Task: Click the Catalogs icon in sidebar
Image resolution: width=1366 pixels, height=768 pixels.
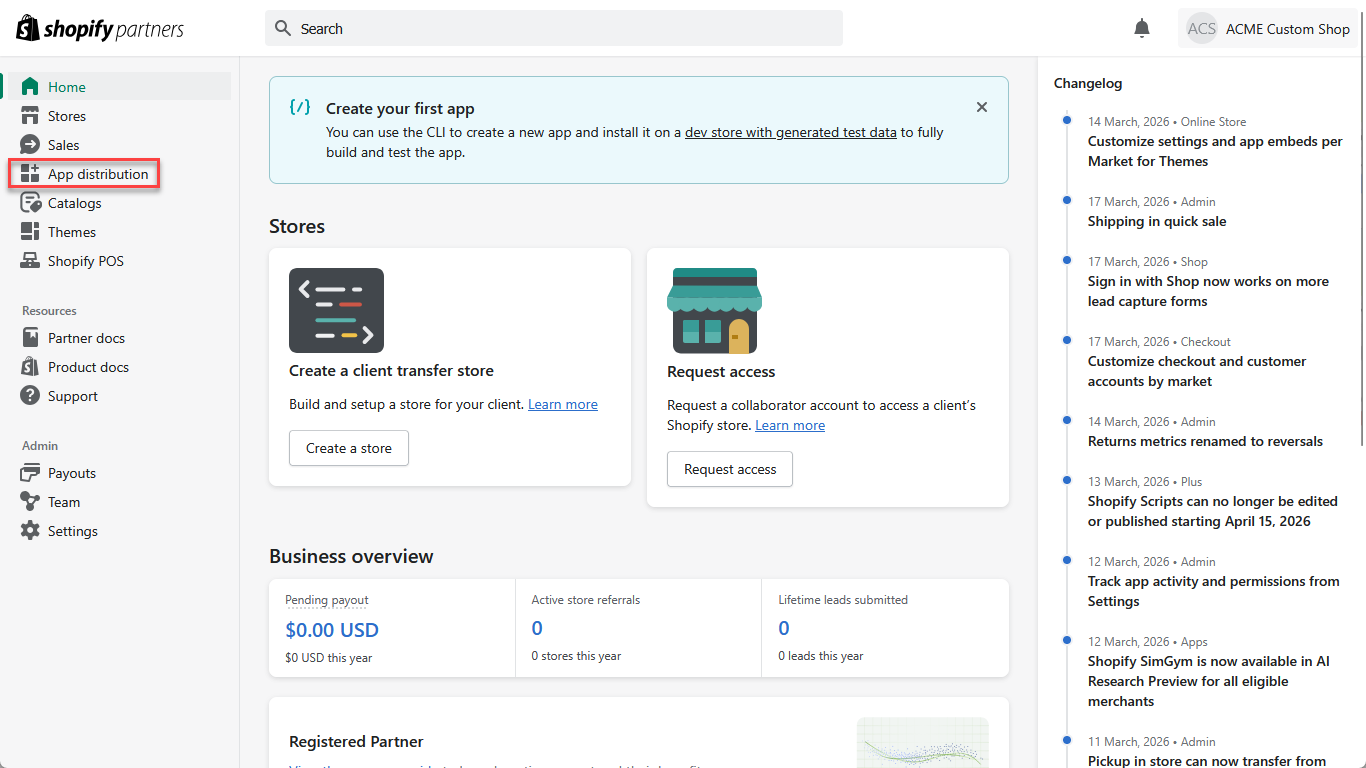Action: (x=30, y=203)
